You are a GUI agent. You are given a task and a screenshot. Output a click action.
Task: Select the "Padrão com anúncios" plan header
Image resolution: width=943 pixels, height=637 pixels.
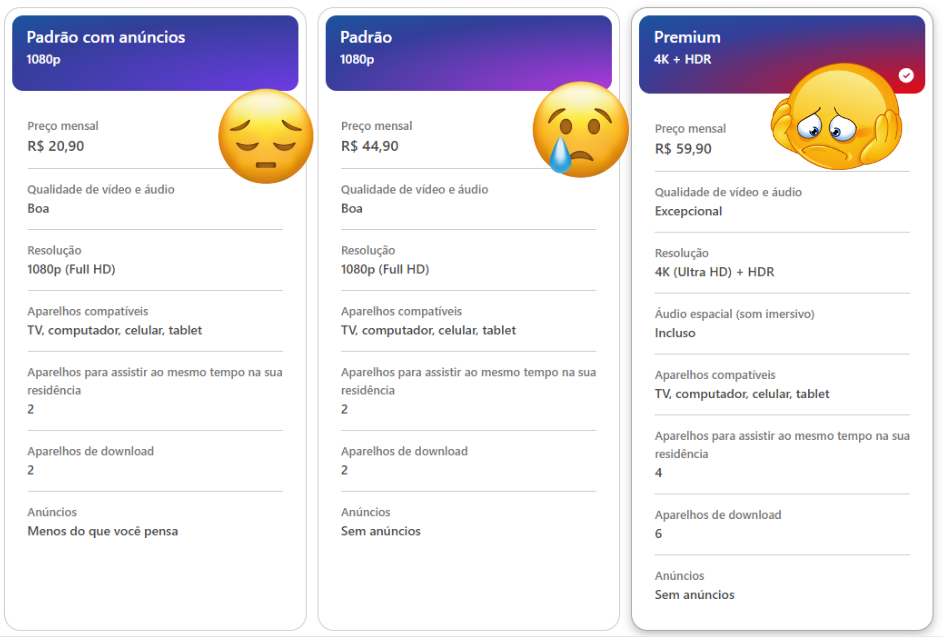click(155, 52)
